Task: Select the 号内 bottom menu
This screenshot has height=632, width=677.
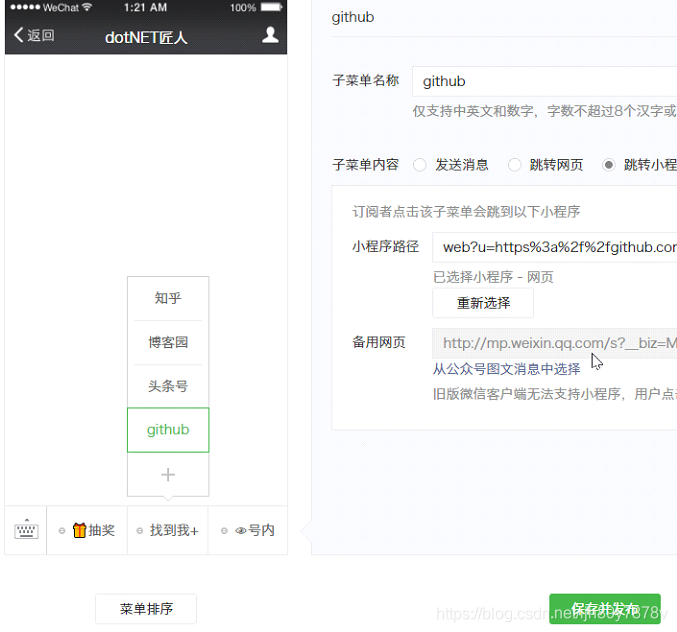Action: tap(248, 530)
